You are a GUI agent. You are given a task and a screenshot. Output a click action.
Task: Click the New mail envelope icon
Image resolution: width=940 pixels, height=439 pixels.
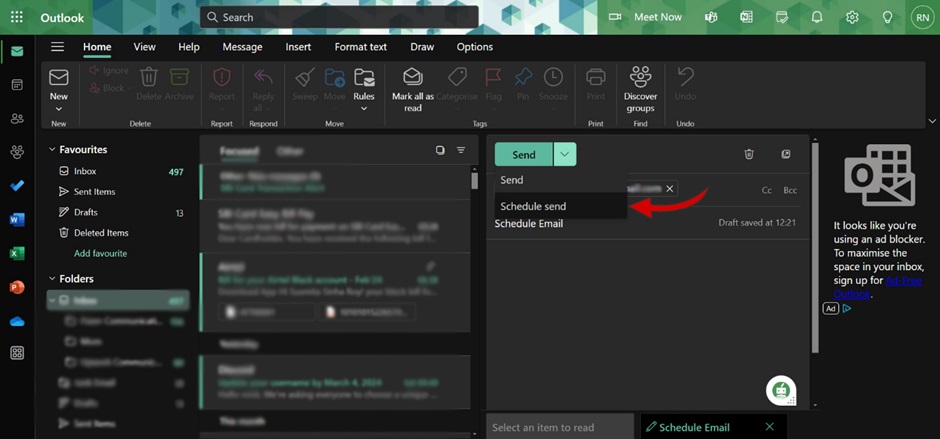pyautogui.click(x=59, y=77)
